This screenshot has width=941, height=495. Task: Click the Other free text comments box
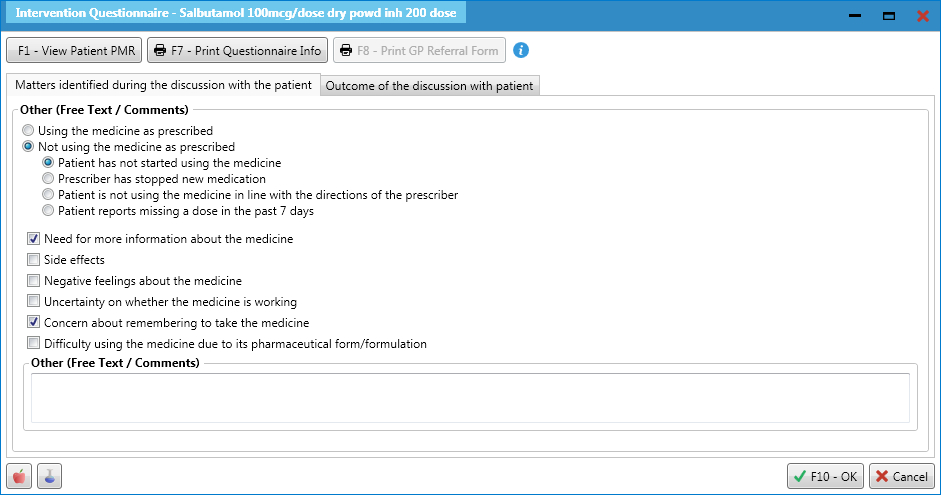pos(470,398)
